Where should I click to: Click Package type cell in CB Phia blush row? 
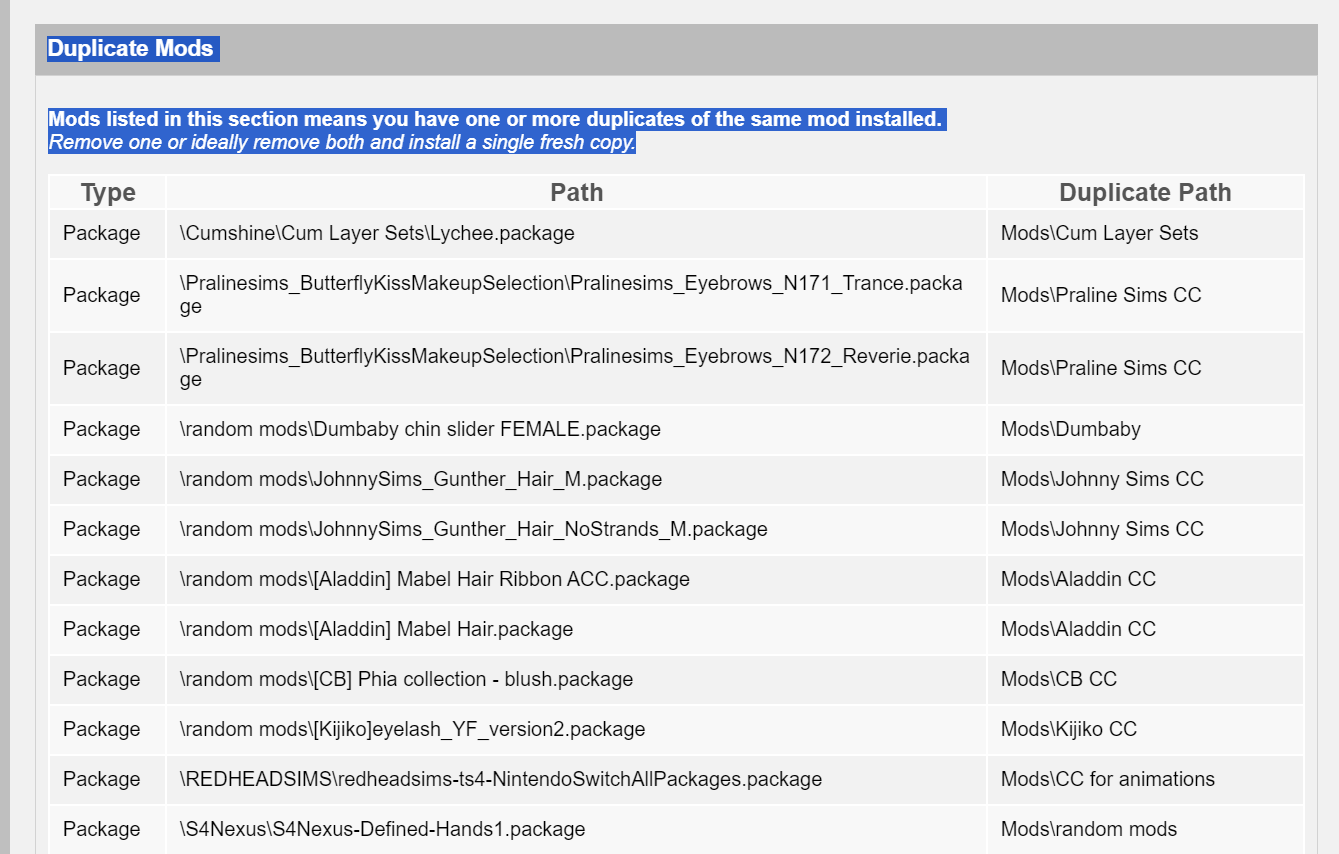click(x=108, y=679)
